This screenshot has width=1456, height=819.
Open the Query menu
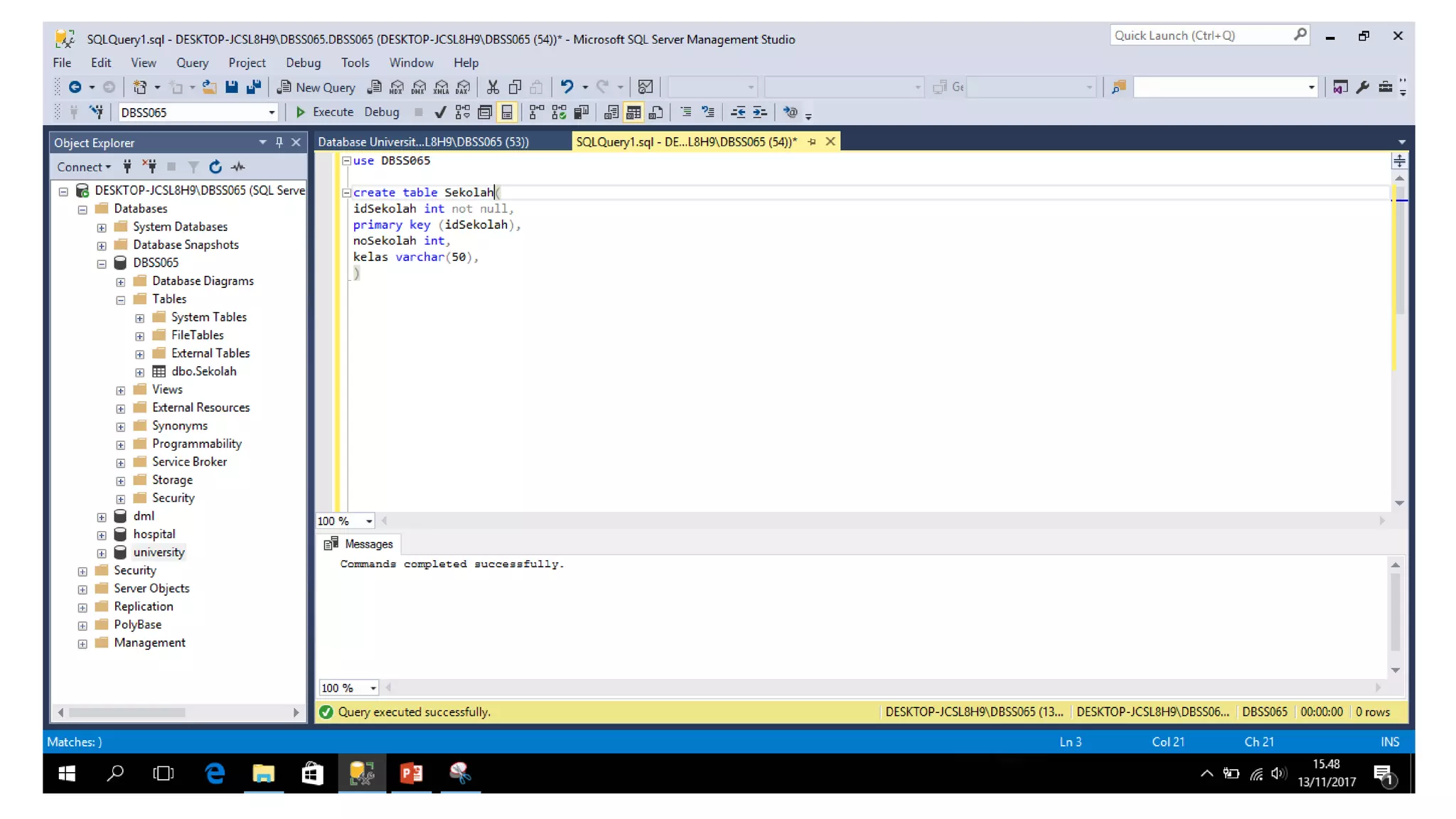(x=192, y=63)
